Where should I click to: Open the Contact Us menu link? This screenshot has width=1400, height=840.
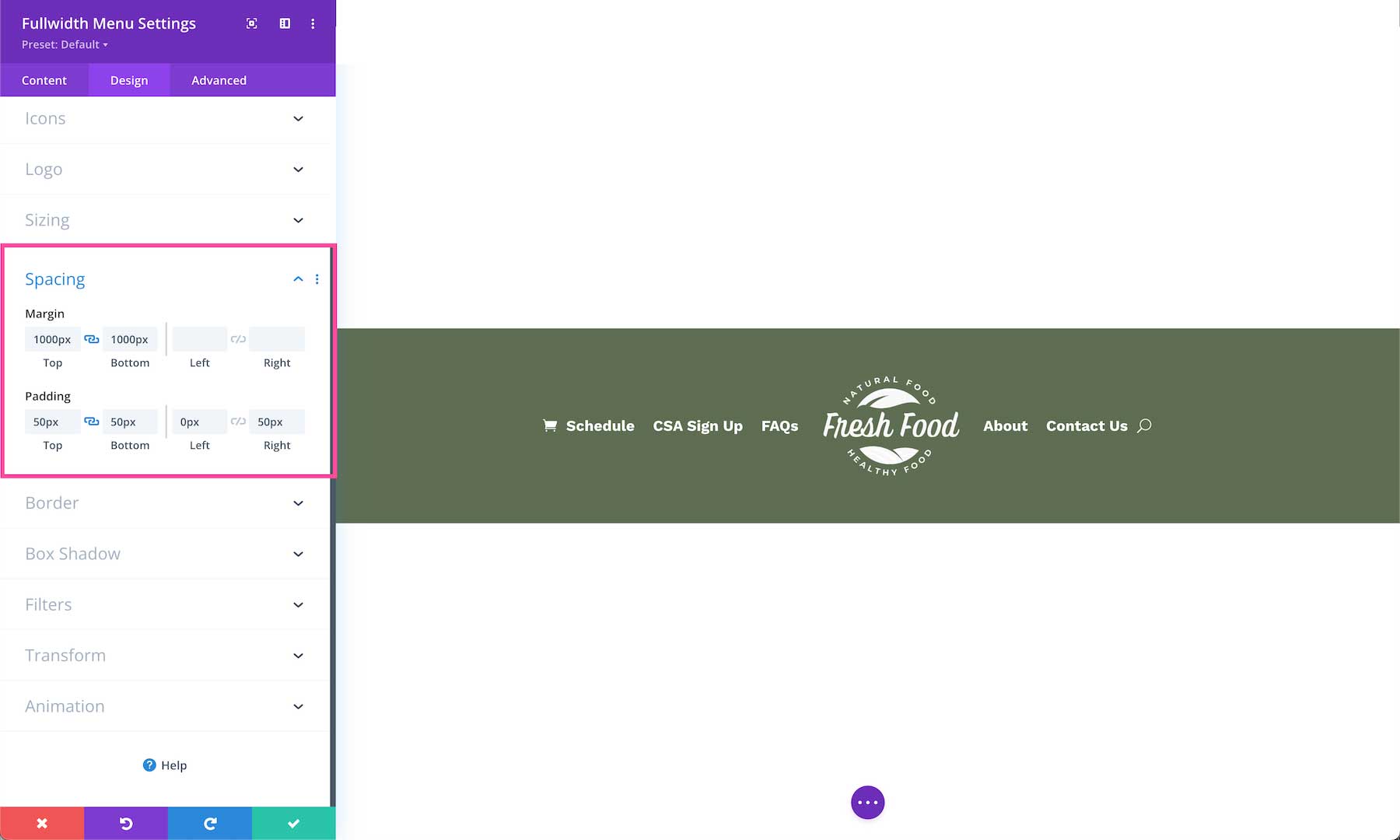(1087, 425)
